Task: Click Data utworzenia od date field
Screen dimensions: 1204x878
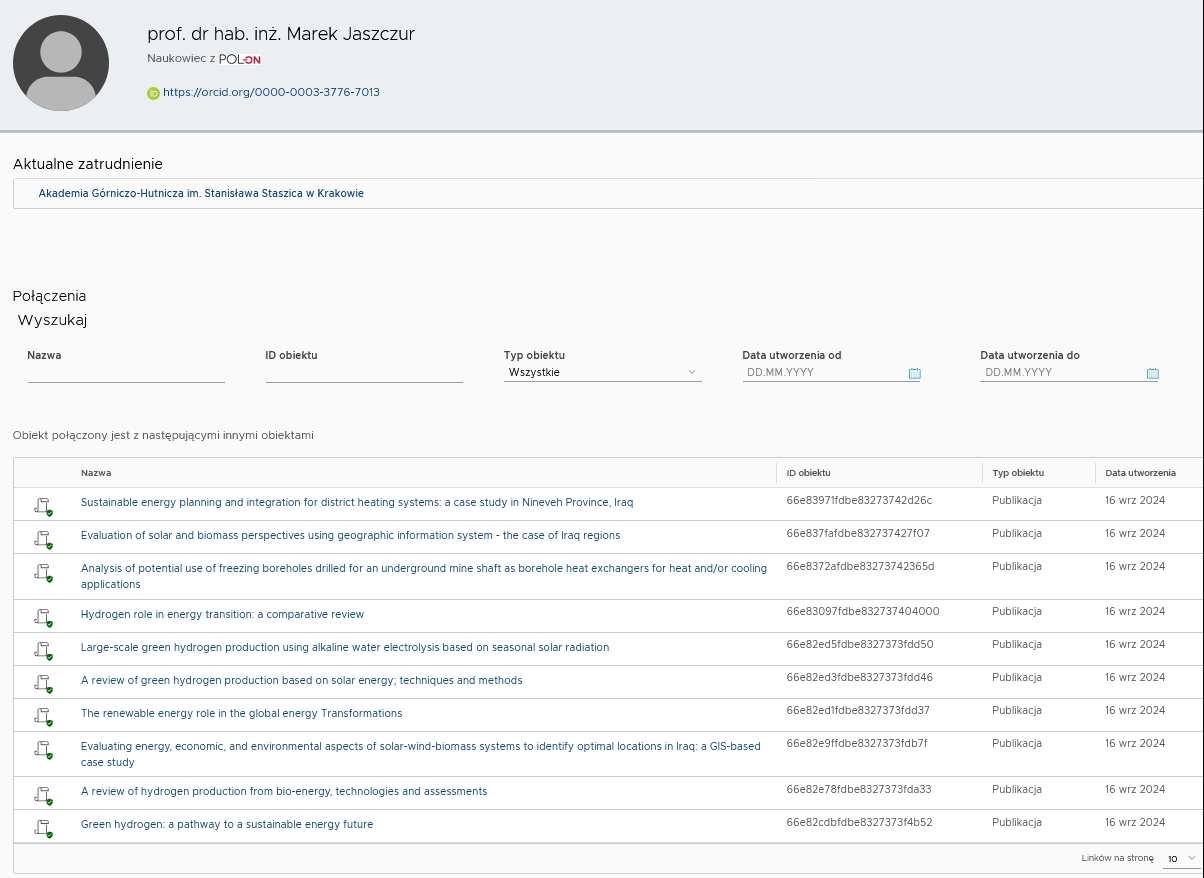Action: [822, 372]
